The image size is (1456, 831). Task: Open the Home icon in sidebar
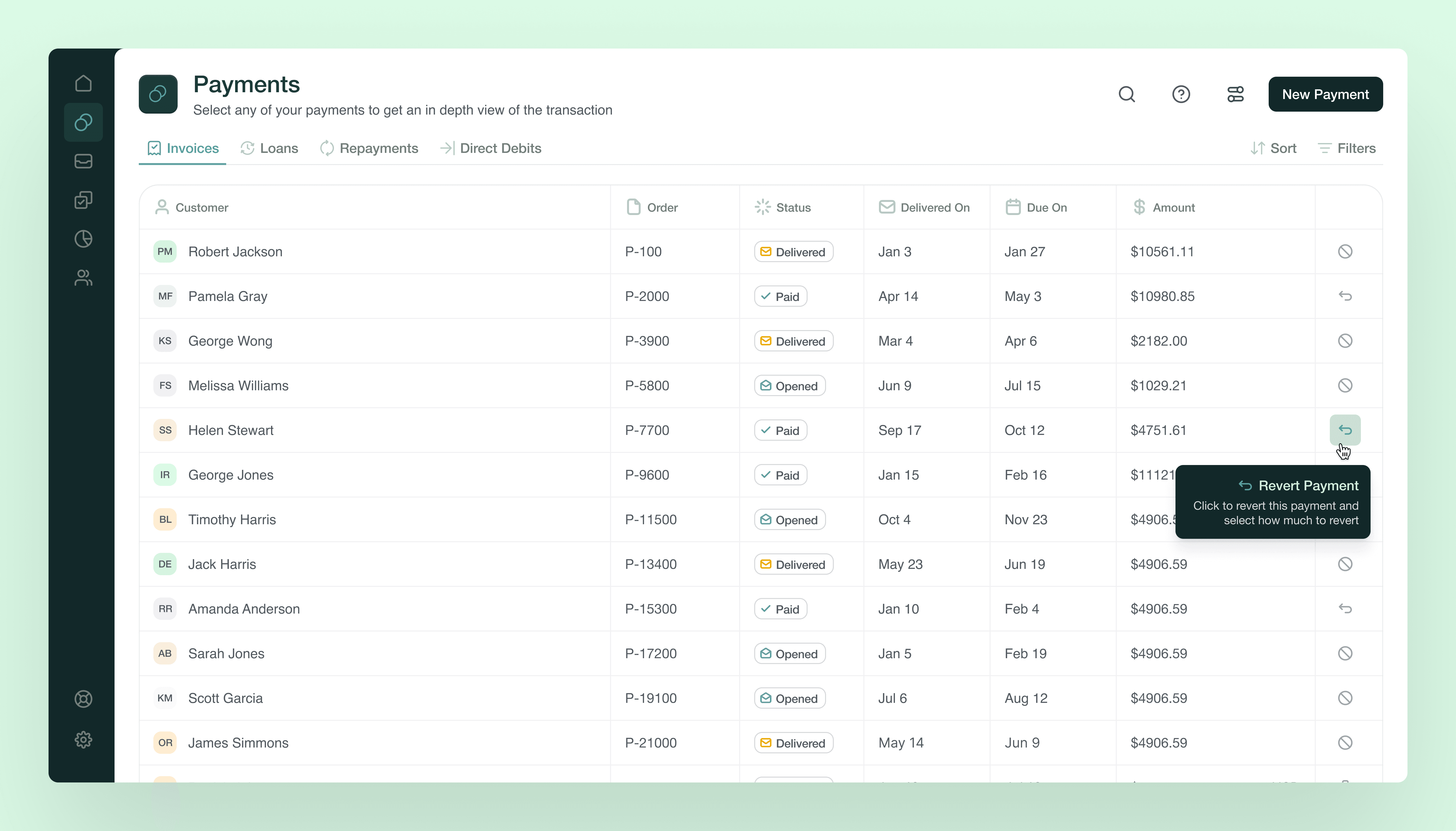[83, 83]
